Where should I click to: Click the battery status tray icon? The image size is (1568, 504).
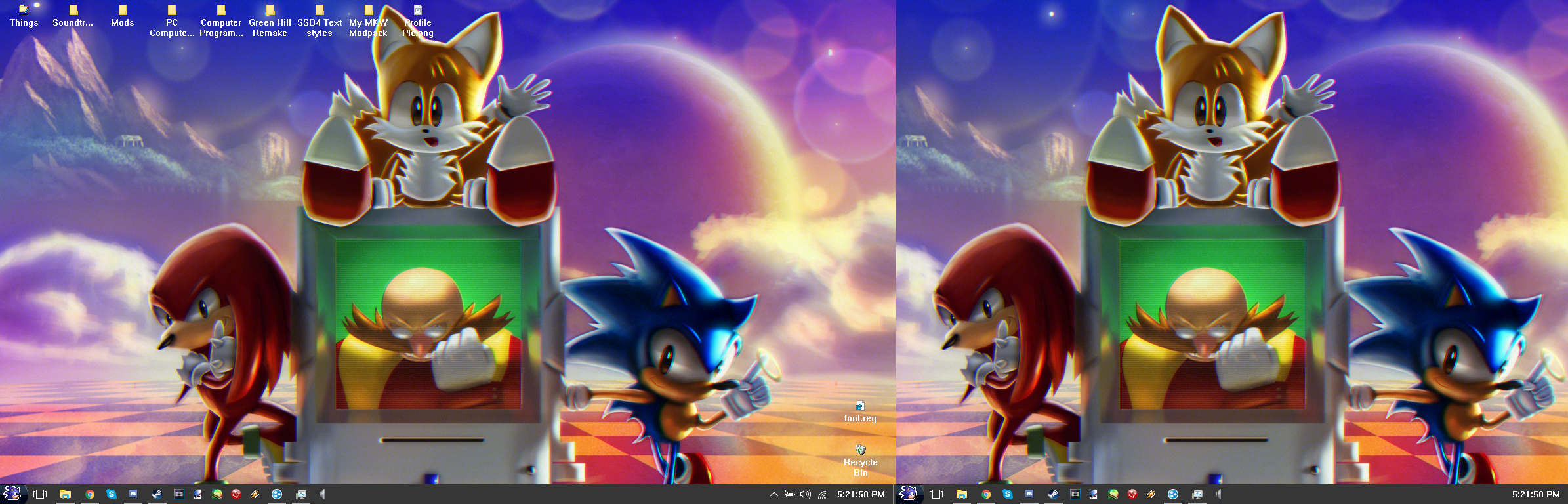[790, 494]
